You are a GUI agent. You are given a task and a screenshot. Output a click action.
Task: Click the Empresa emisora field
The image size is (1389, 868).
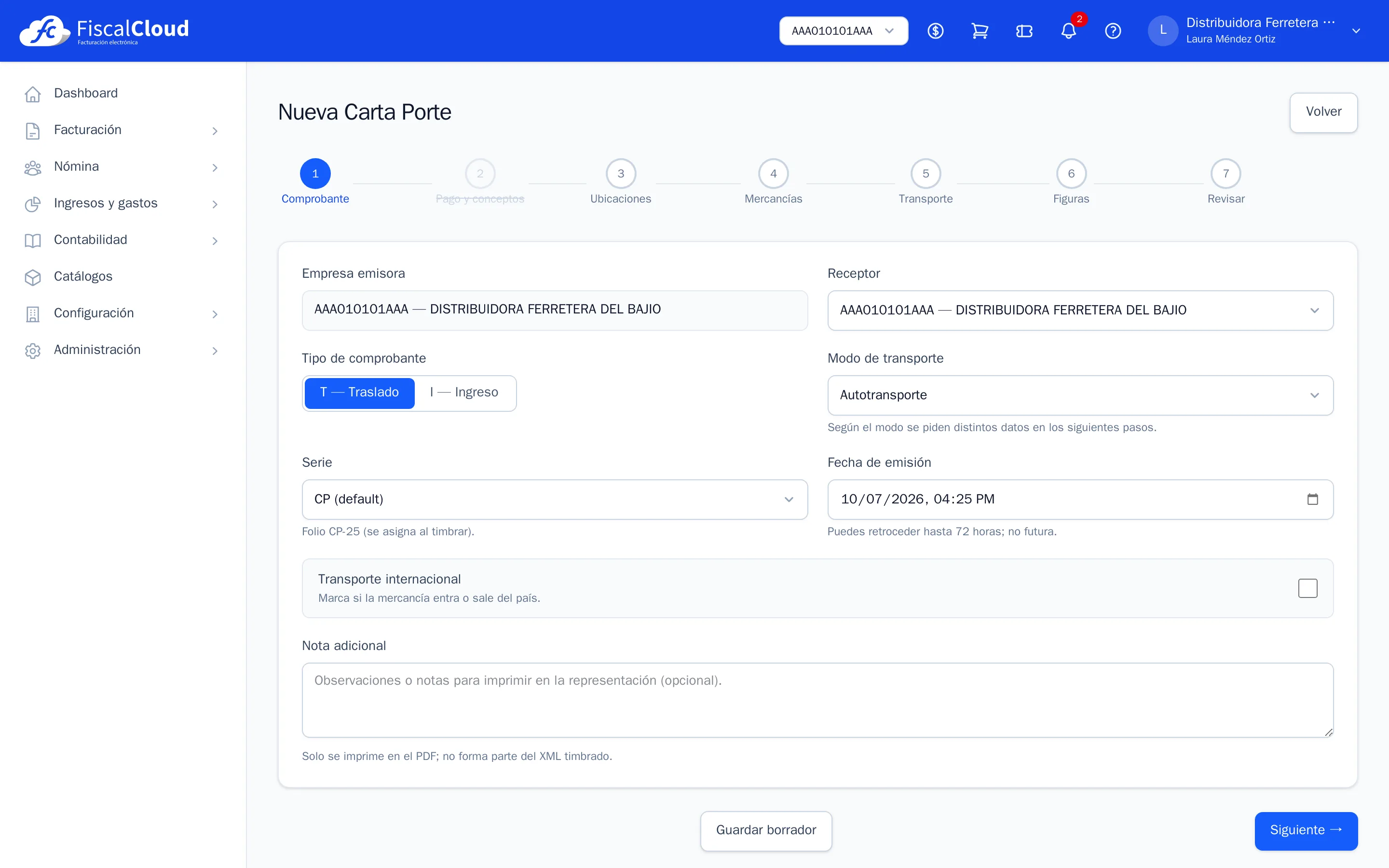tap(555, 310)
